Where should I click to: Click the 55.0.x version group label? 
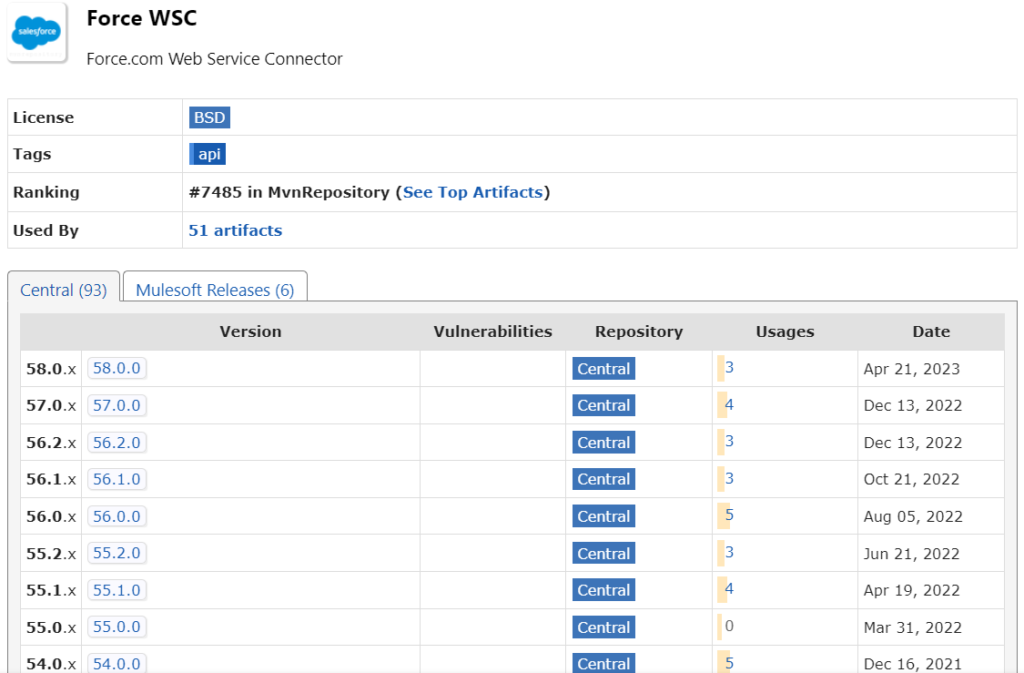[x=51, y=627]
